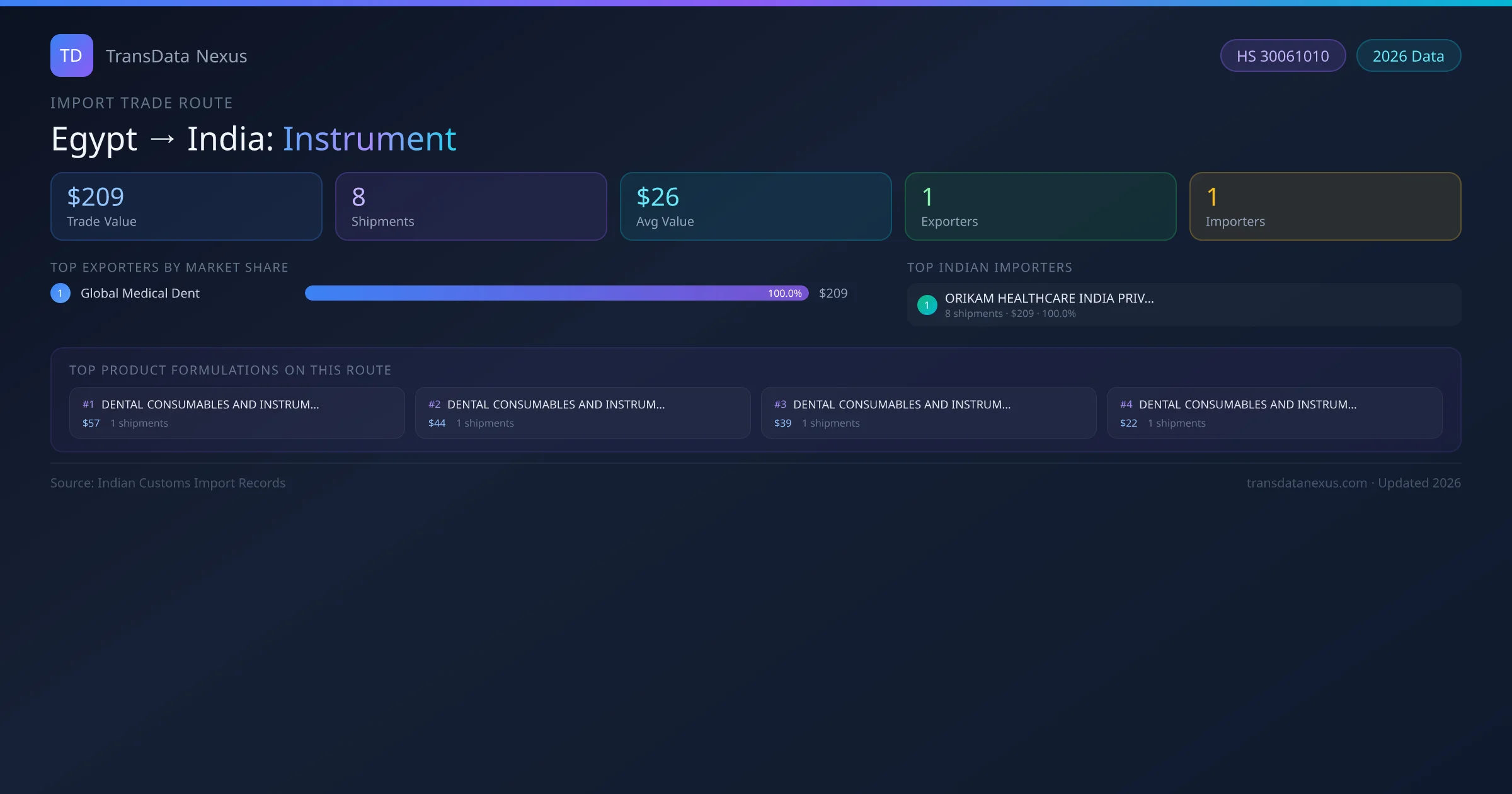The height and width of the screenshot is (794, 1512).
Task: Select the $209 Trade Value card
Action: pyautogui.click(x=186, y=206)
